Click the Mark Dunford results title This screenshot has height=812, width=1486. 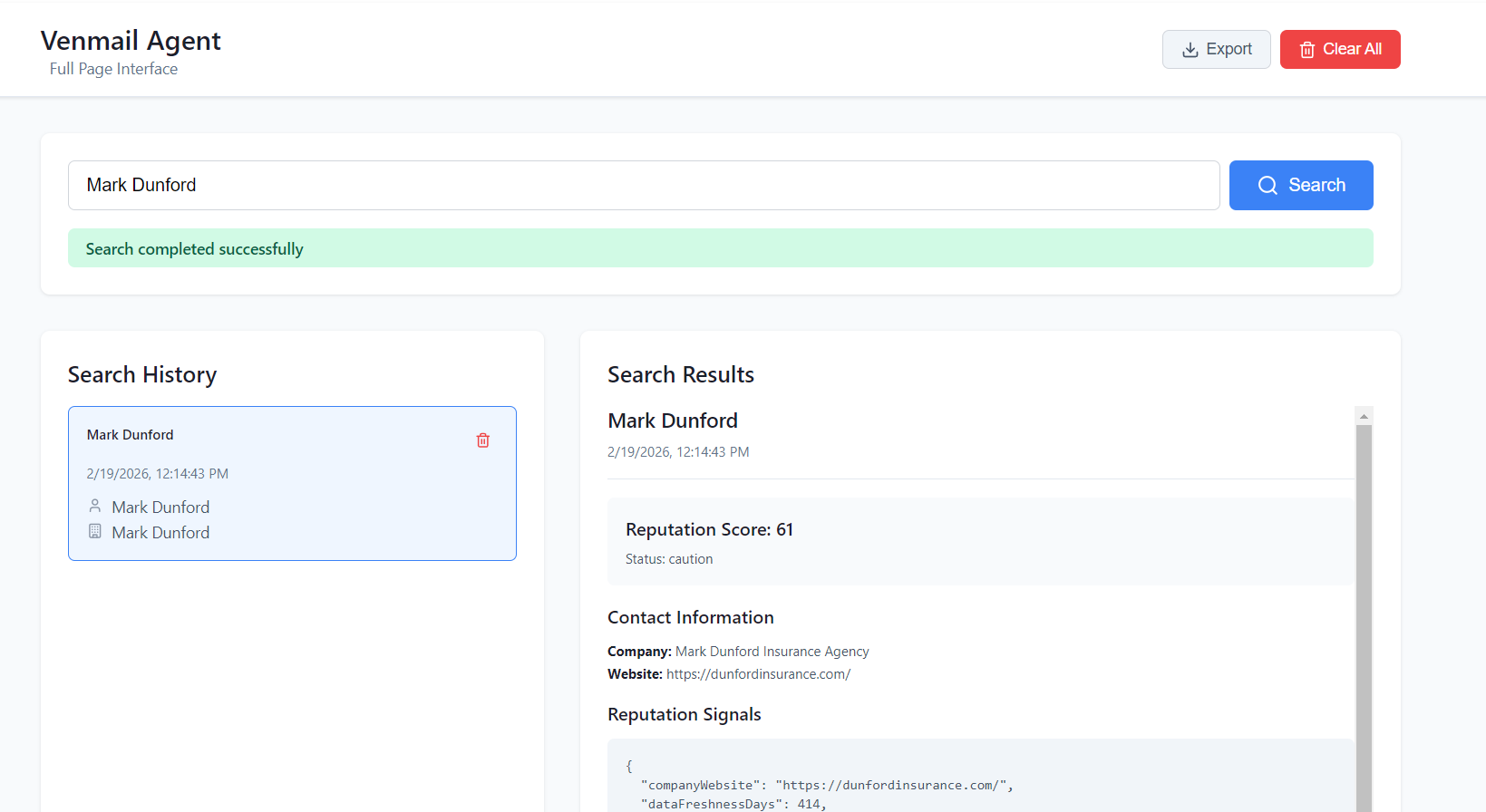click(x=673, y=420)
